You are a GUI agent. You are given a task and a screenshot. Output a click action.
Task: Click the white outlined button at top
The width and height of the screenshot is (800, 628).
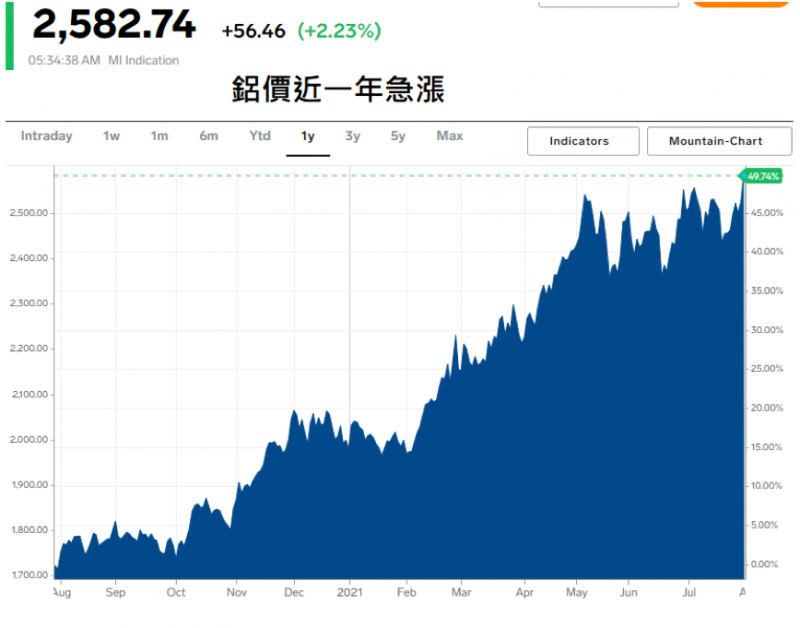(608, 3)
